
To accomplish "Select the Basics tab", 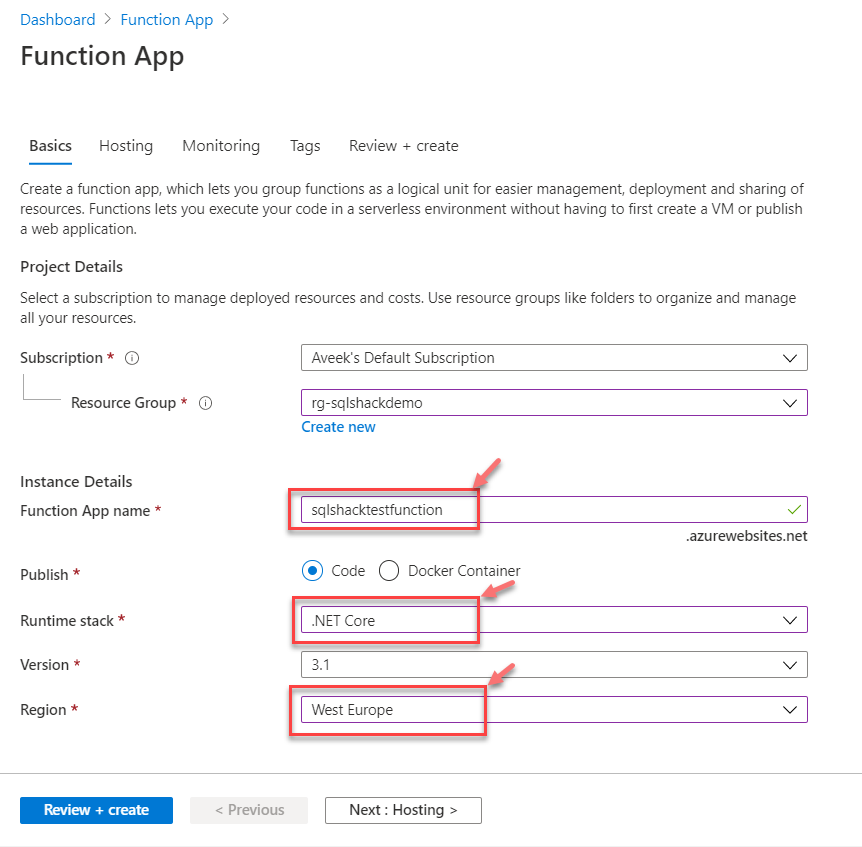I will coord(50,146).
